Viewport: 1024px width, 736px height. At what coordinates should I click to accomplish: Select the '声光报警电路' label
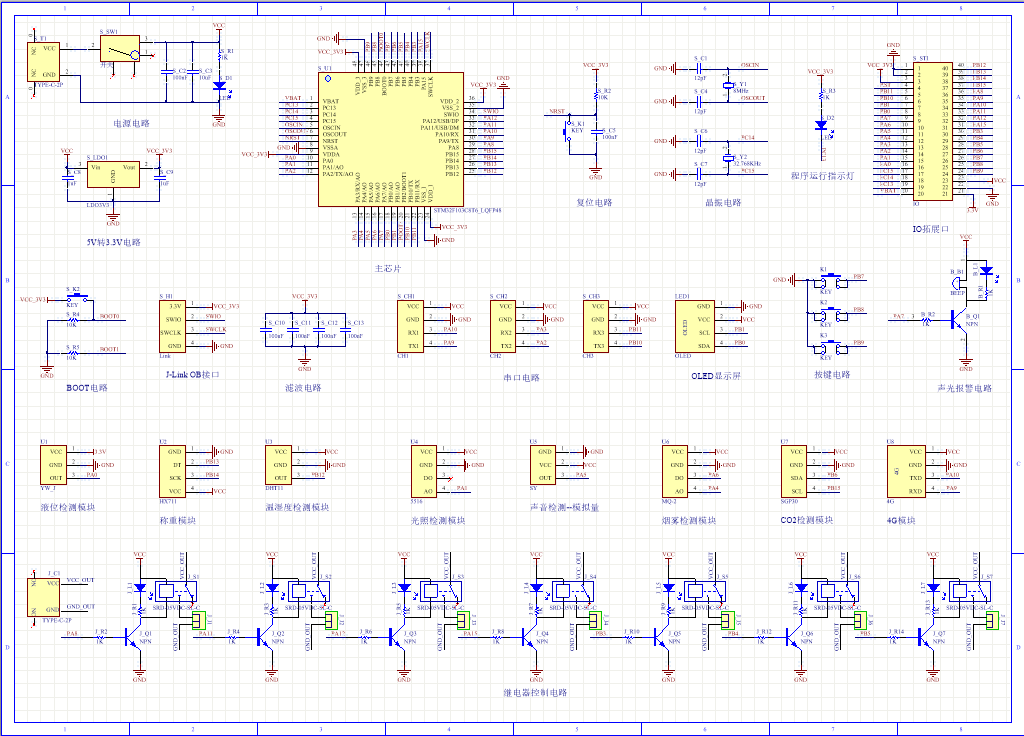(x=965, y=388)
